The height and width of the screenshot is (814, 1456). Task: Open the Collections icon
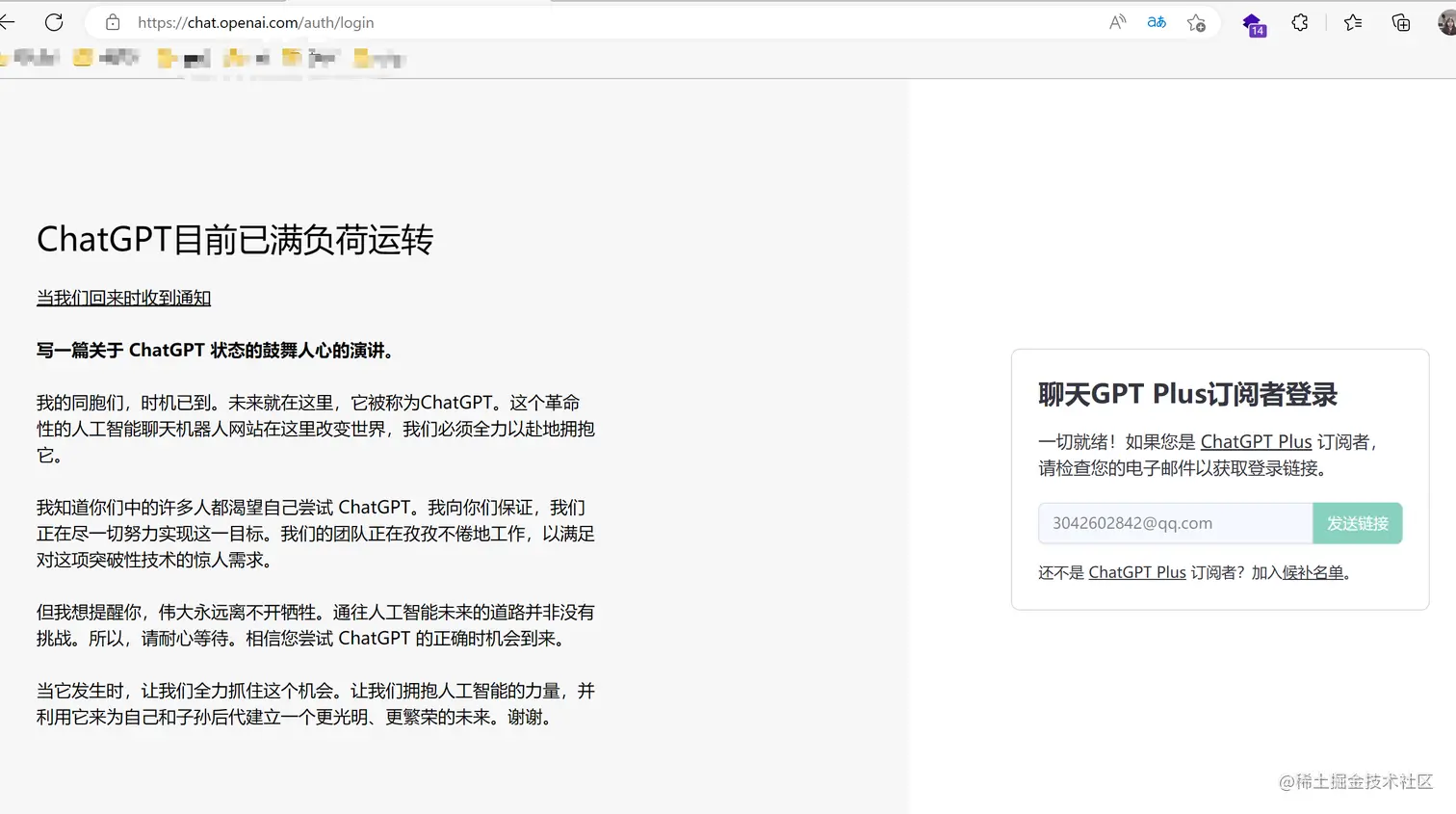point(1401,22)
